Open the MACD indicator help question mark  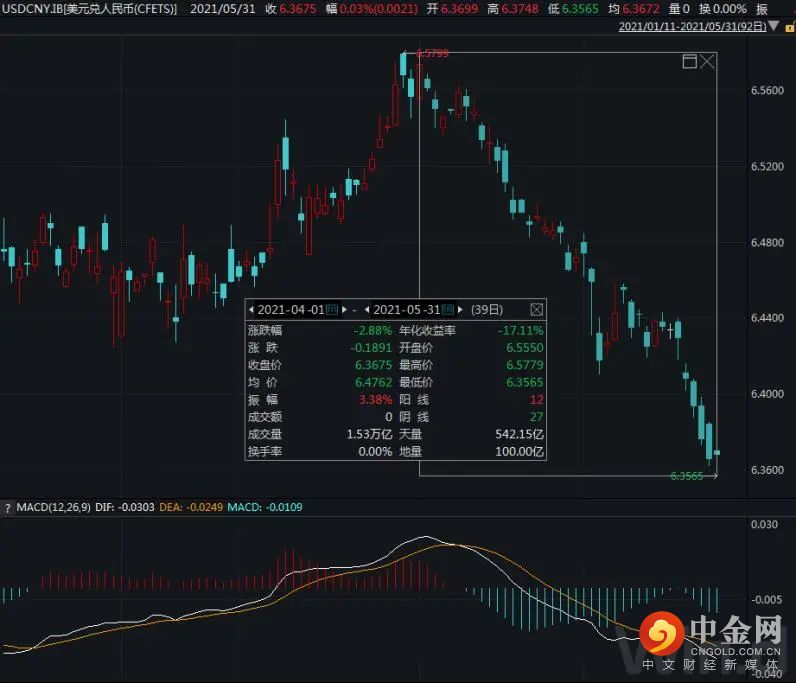(7, 508)
